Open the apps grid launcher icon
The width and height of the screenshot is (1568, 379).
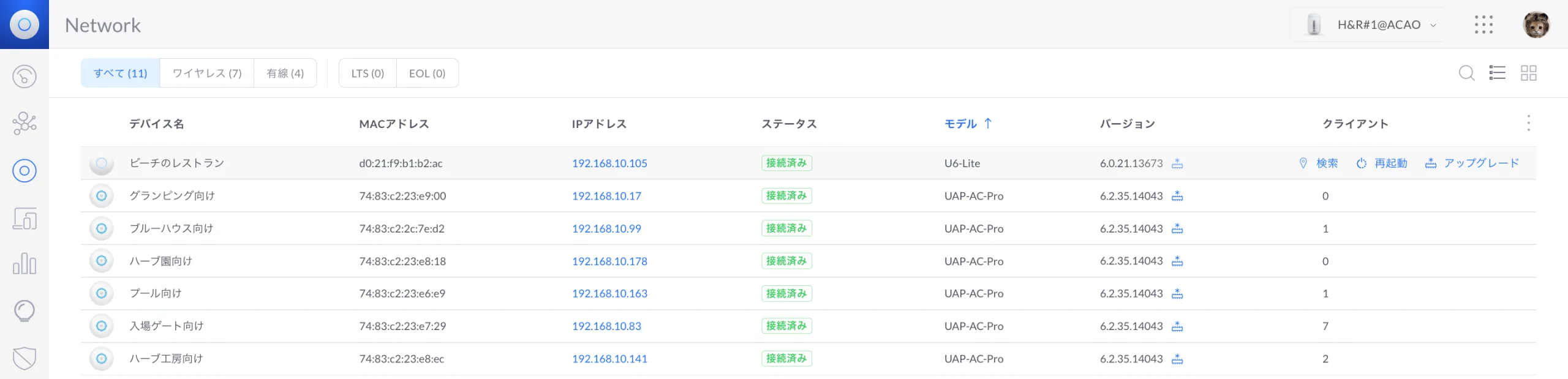click(1483, 25)
